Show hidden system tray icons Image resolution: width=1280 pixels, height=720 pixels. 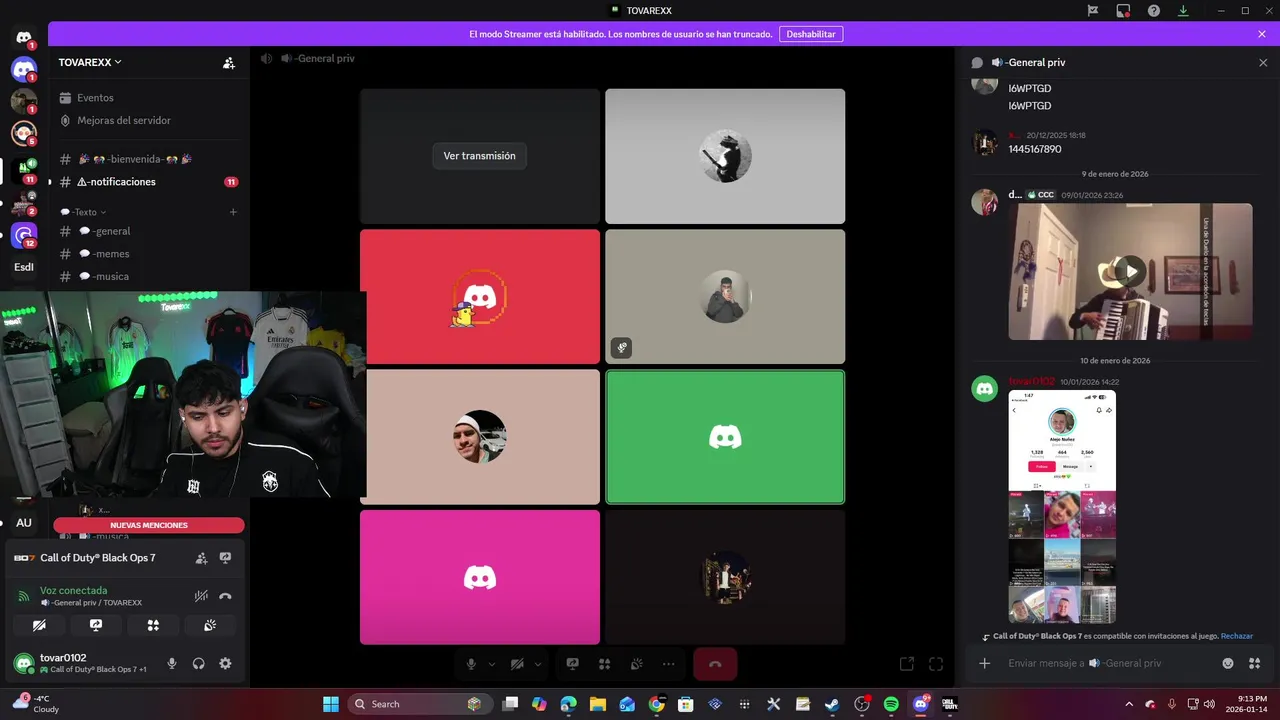pyautogui.click(x=1129, y=704)
